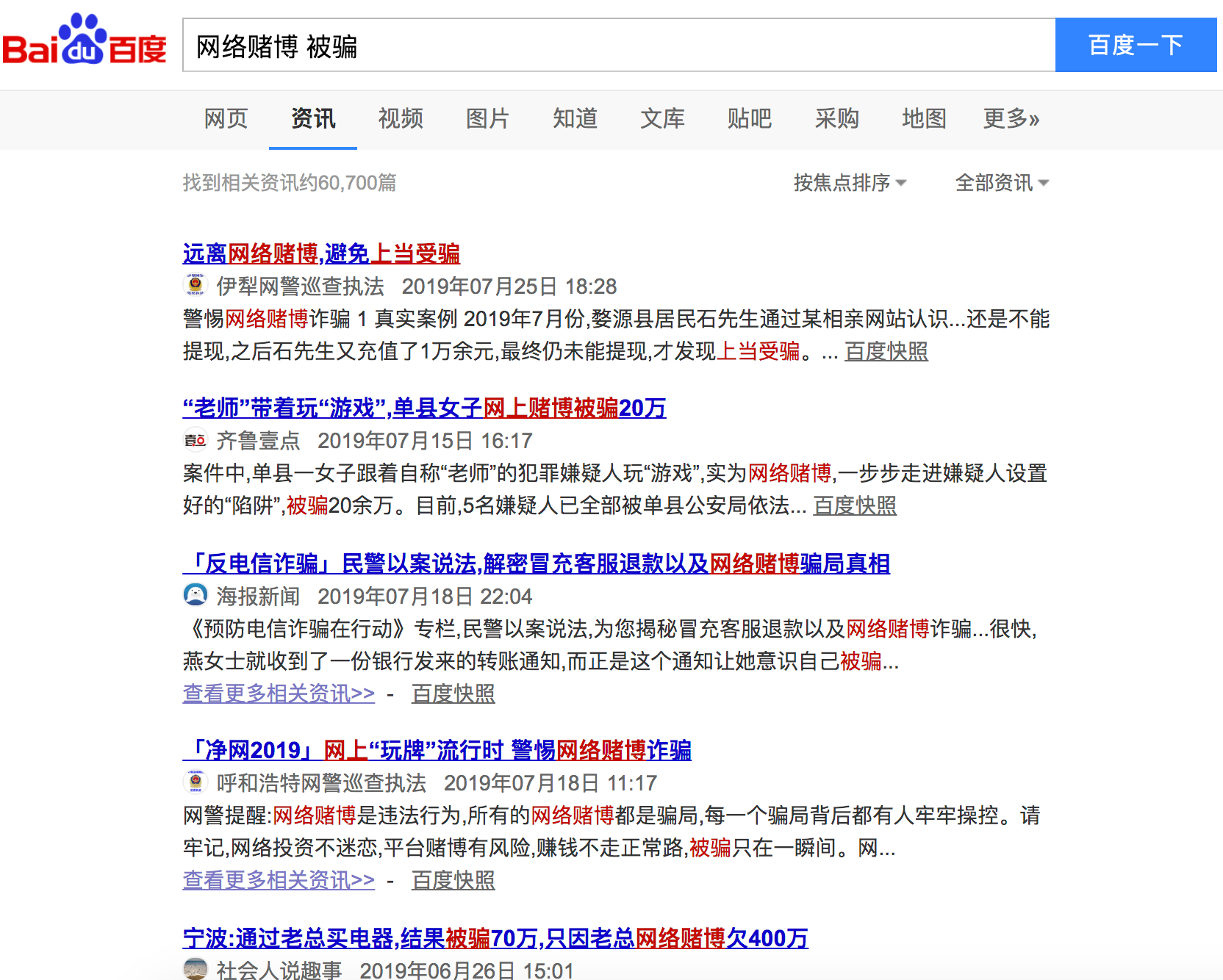Click the date 2019年07月18日 22:04
1223x980 pixels.
[x=425, y=597]
